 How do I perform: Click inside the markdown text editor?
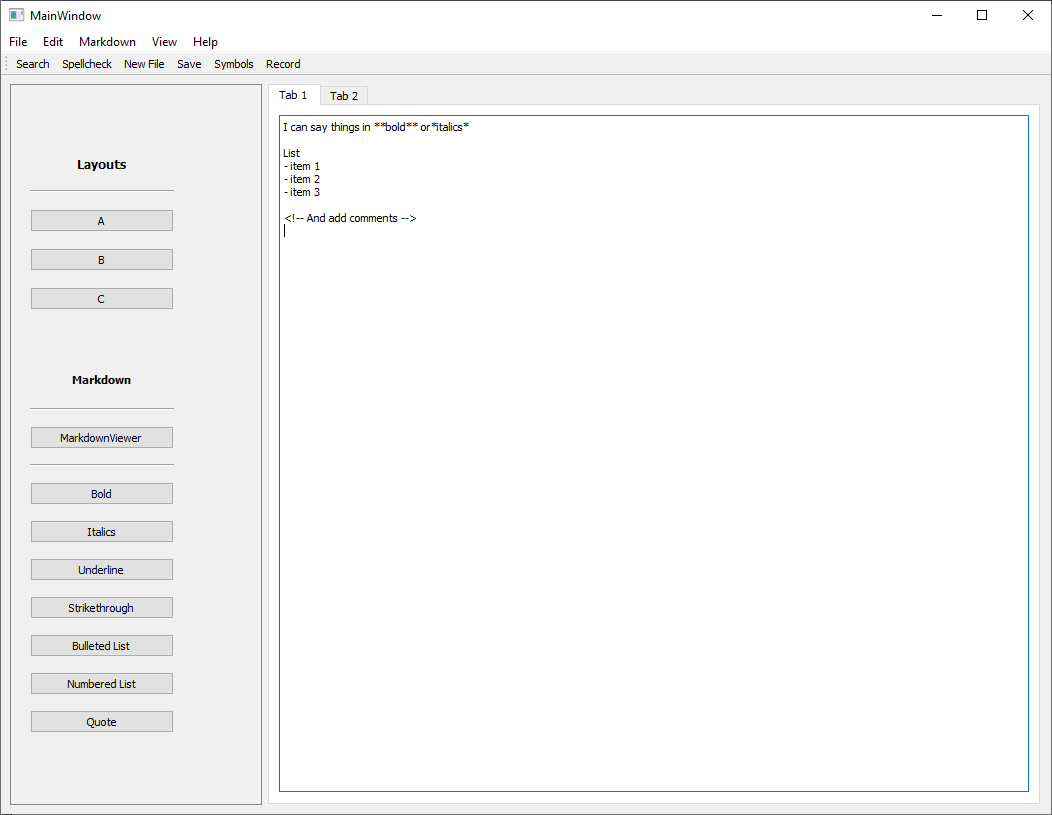click(x=653, y=500)
